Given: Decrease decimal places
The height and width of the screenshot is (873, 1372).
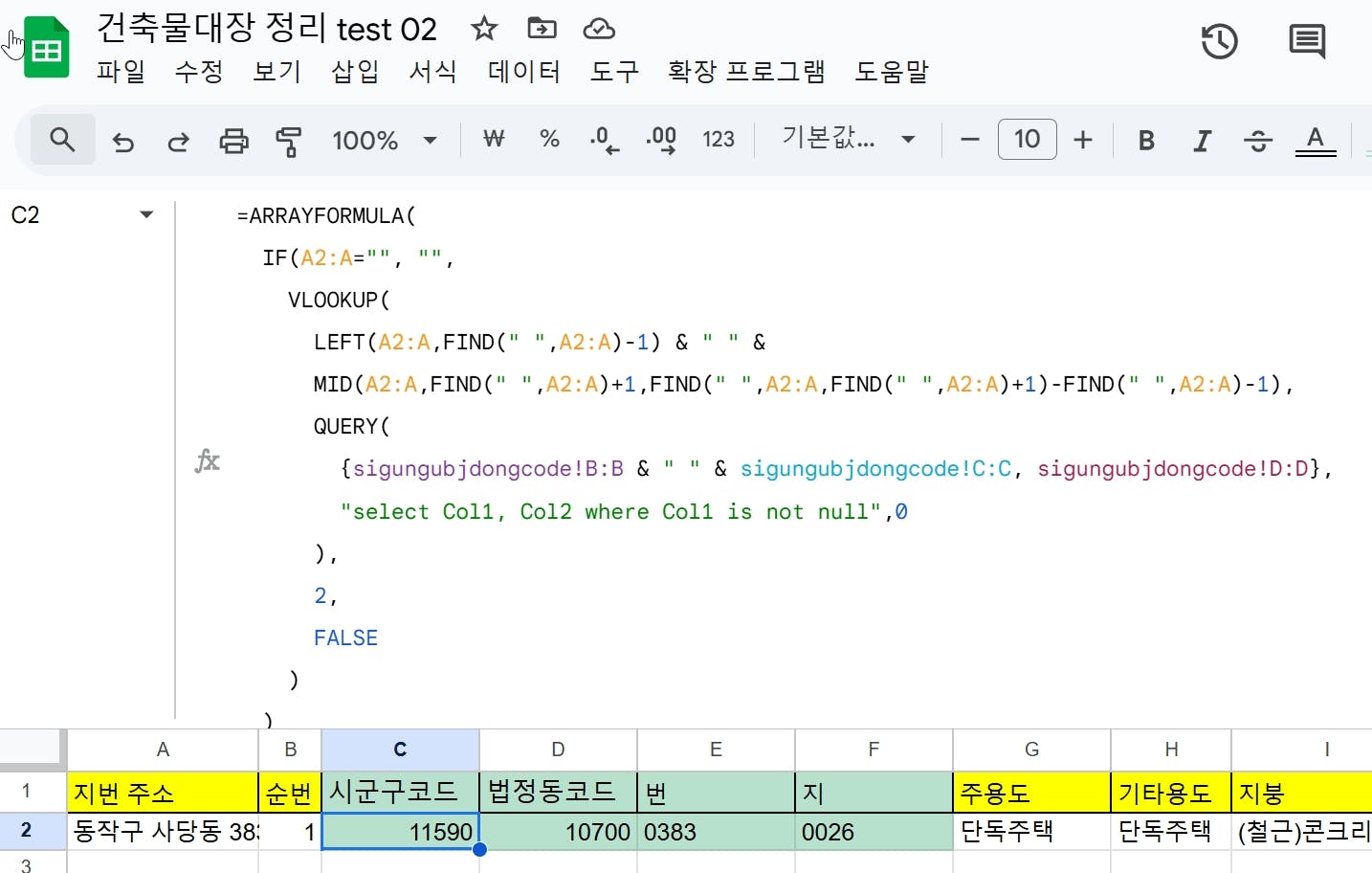Looking at the screenshot, I should pyautogui.click(x=604, y=140).
